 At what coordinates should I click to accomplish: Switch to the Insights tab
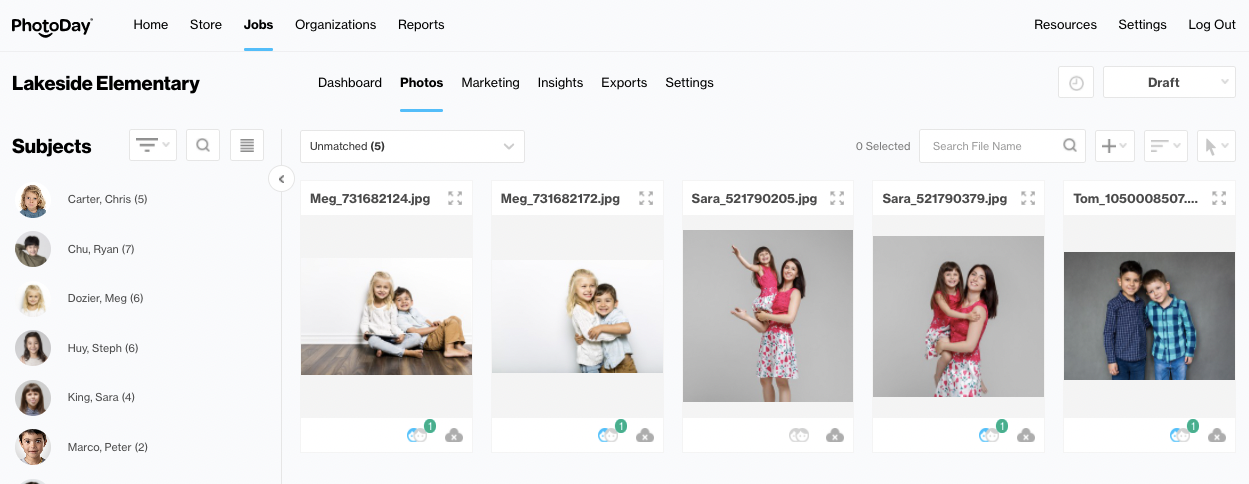point(560,83)
